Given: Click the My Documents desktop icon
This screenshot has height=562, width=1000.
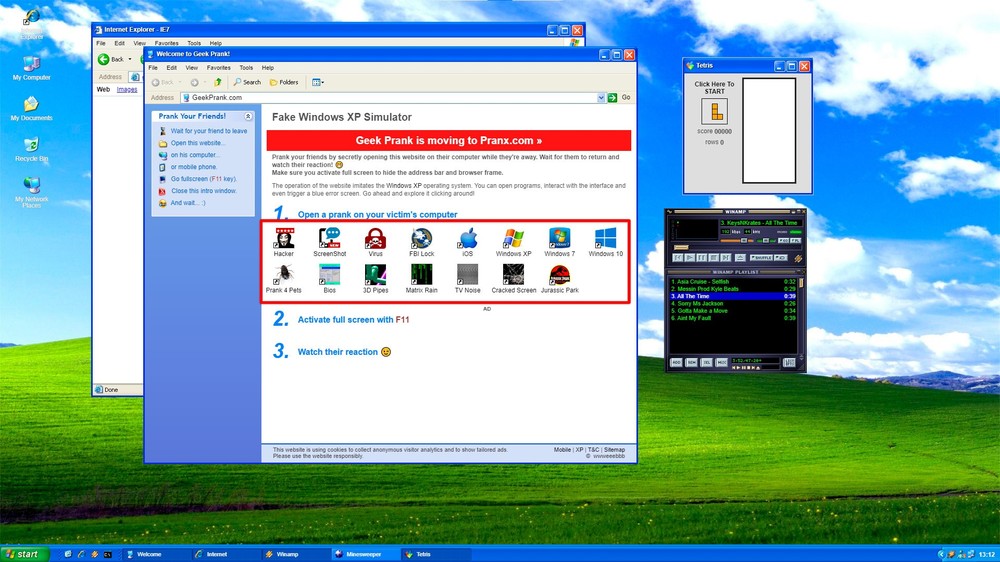Looking at the screenshot, I should (31, 108).
